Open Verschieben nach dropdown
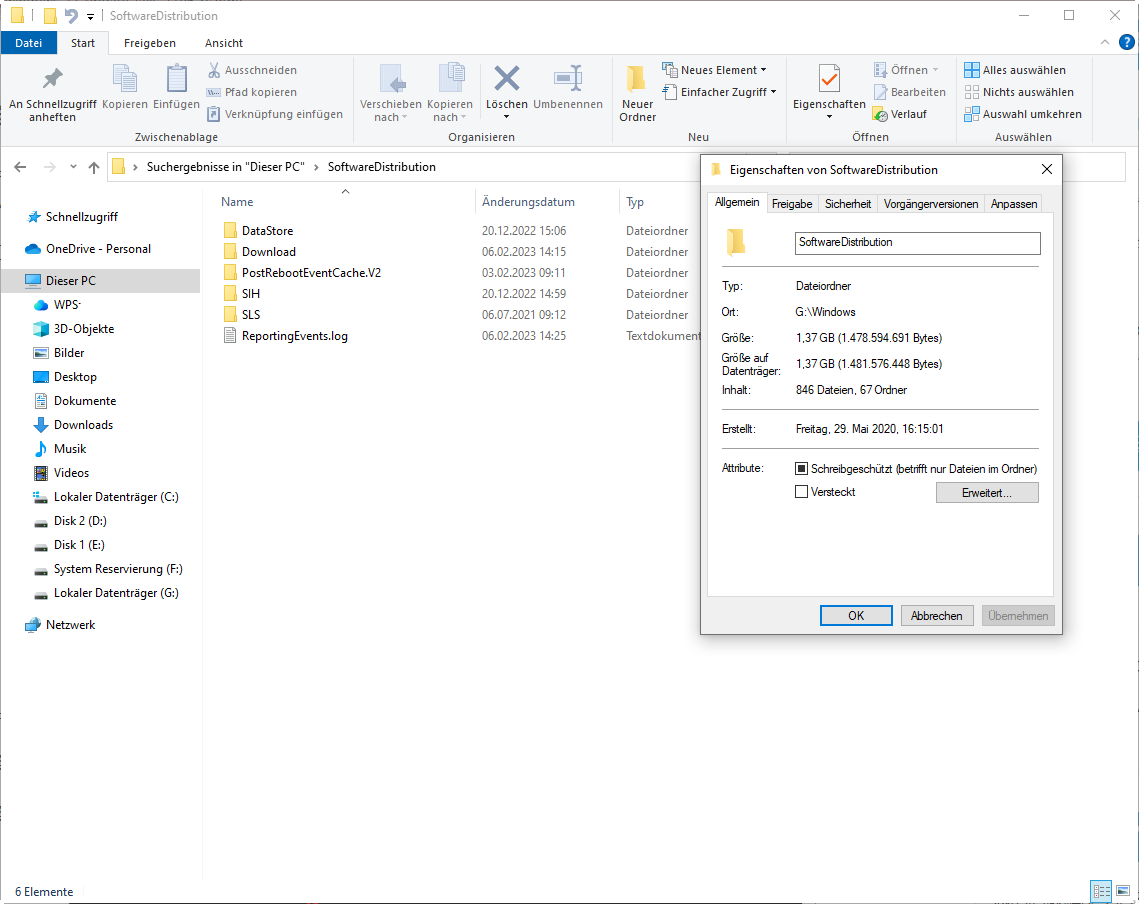1139x904 pixels. 391,110
